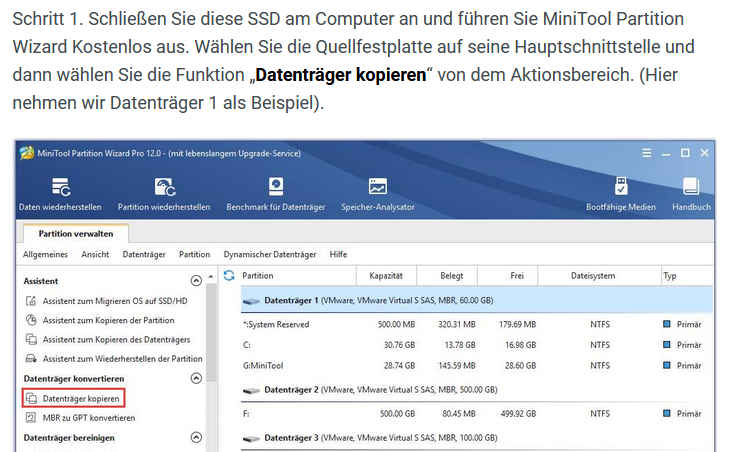Select Datenträger 2 disk row
The image size is (755, 452).
click(477, 390)
